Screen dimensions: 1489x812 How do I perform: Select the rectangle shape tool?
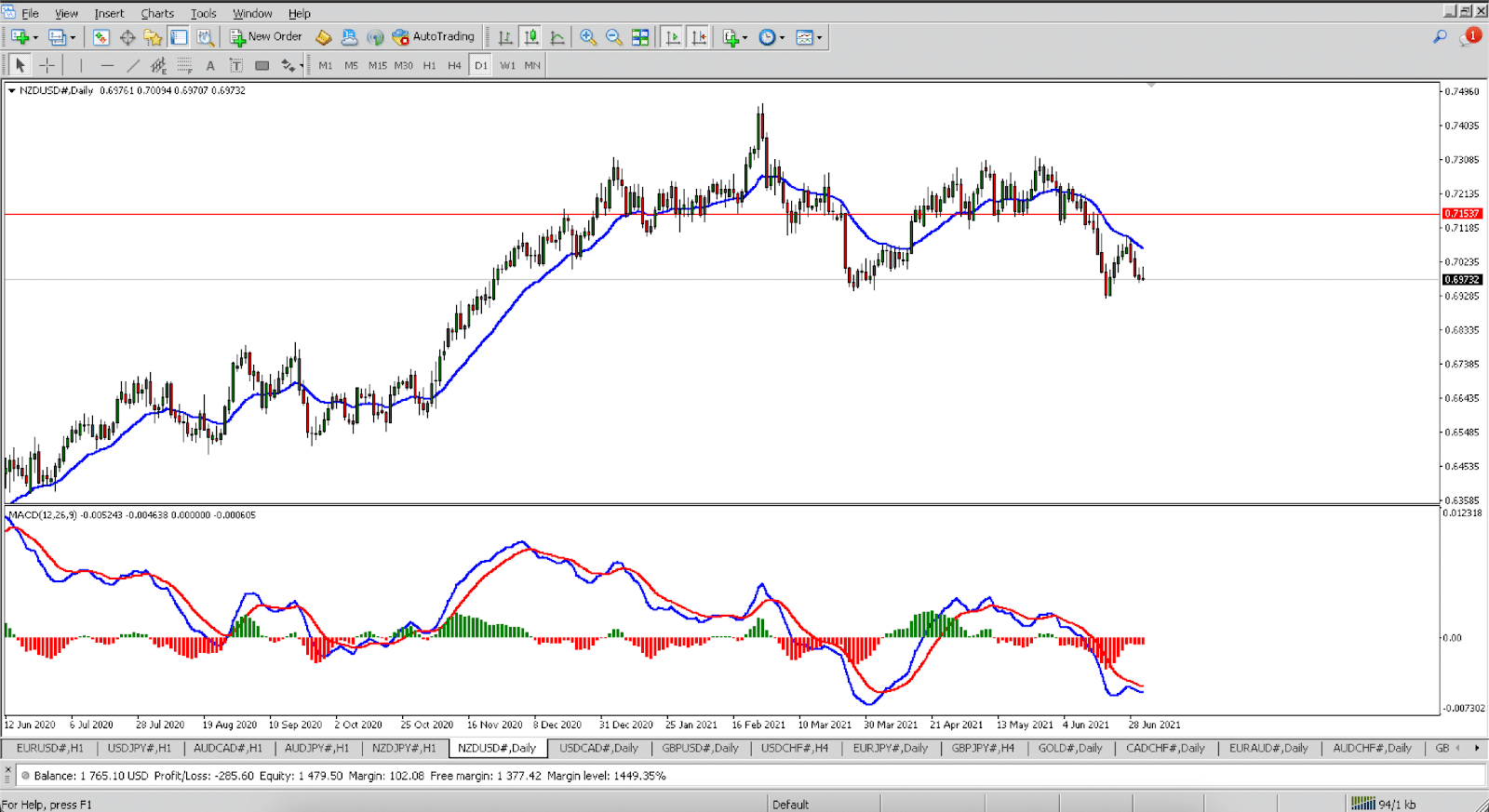pyautogui.click(x=262, y=65)
